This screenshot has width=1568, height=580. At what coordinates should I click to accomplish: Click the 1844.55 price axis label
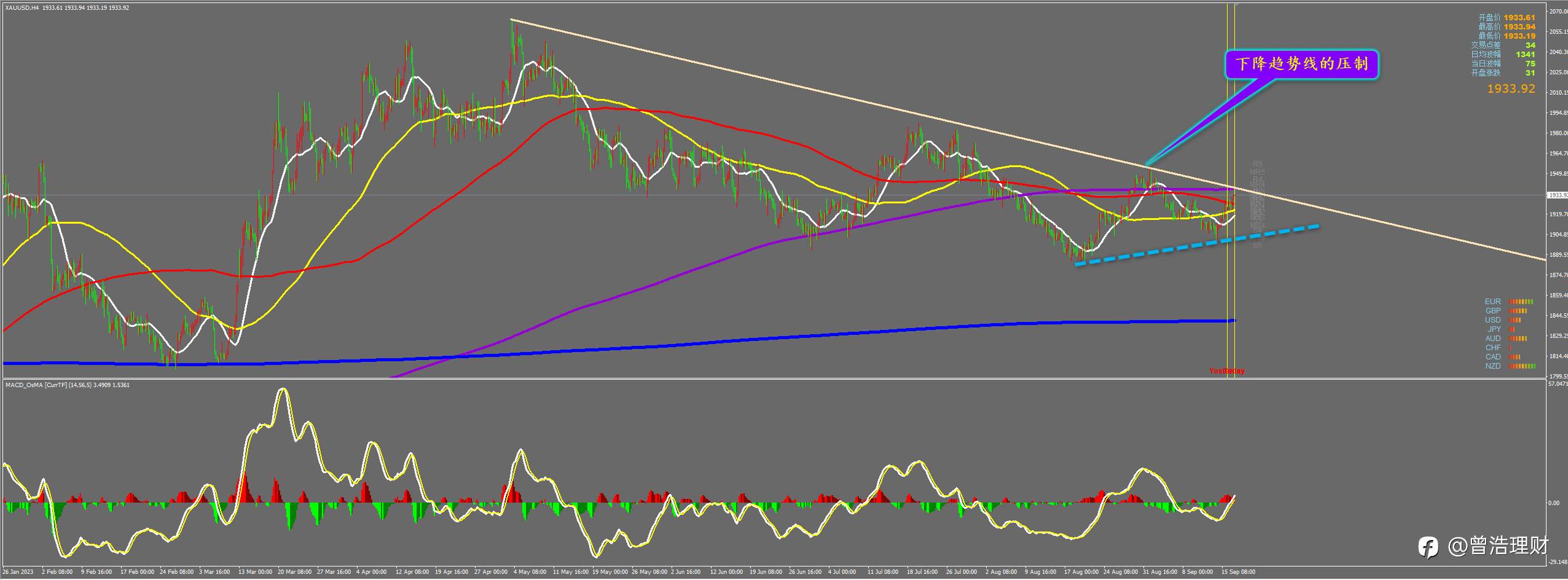[x=1558, y=316]
